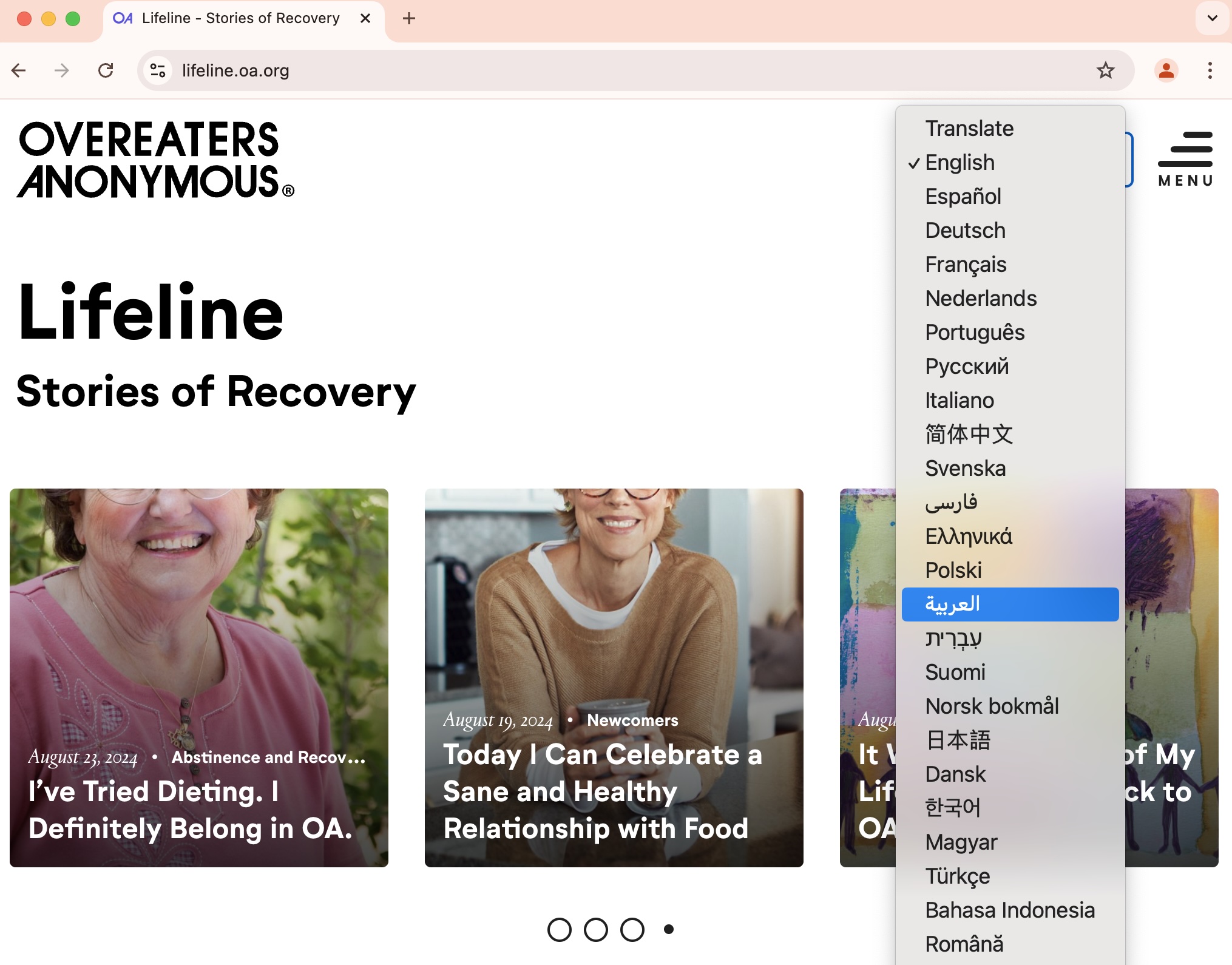The height and width of the screenshot is (965, 1232).
Task: Open site permissions via the address bar icon
Action: coord(157,70)
